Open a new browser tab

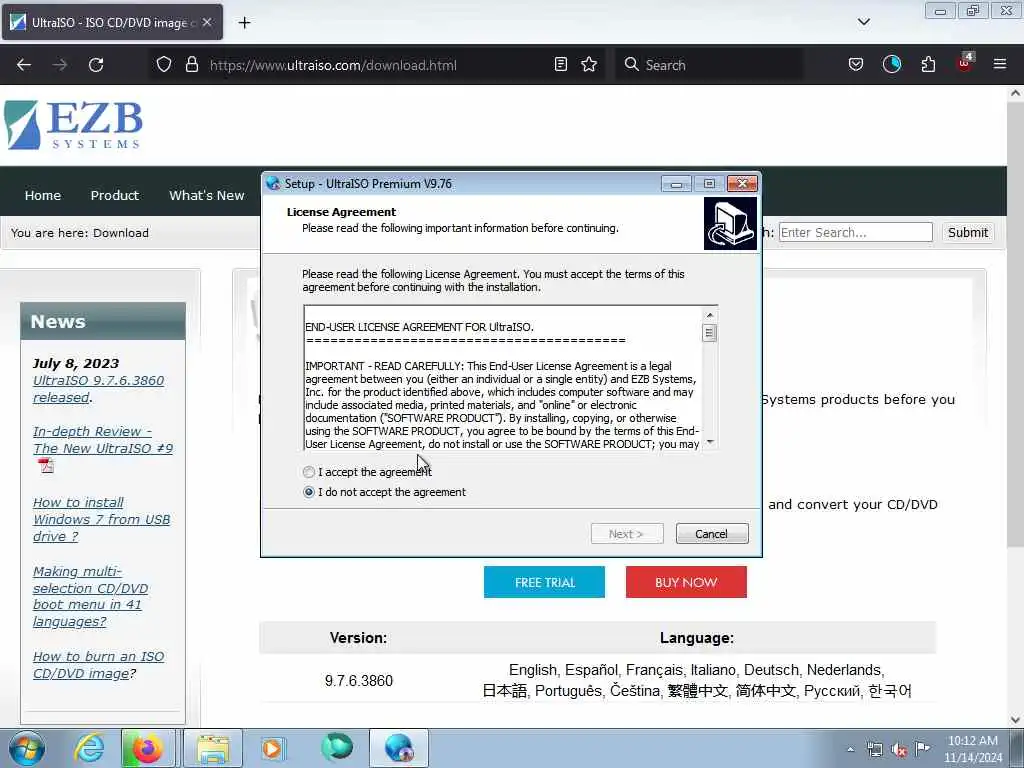point(244,22)
